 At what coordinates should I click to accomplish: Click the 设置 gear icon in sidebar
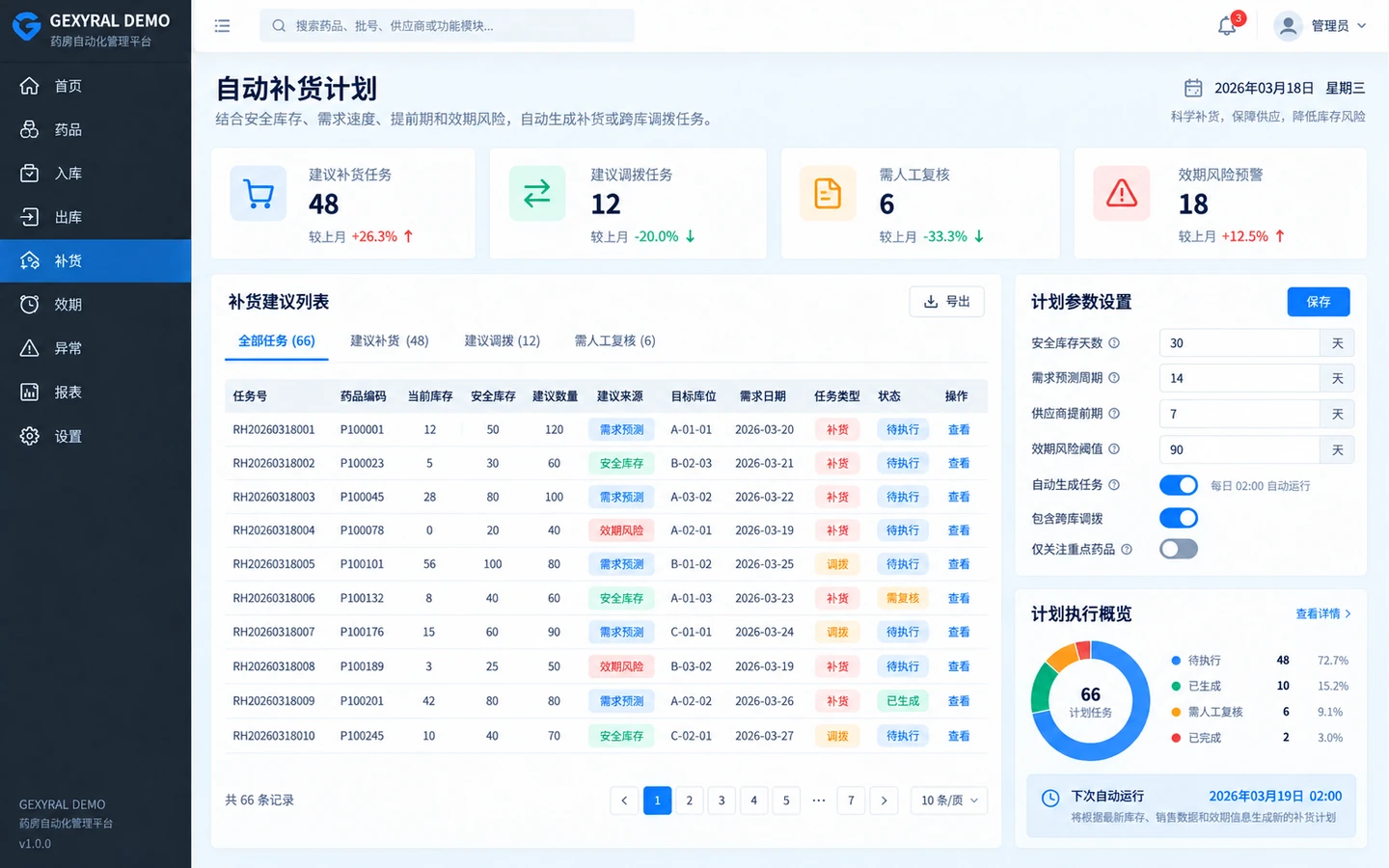pyautogui.click(x=30, y=436)
